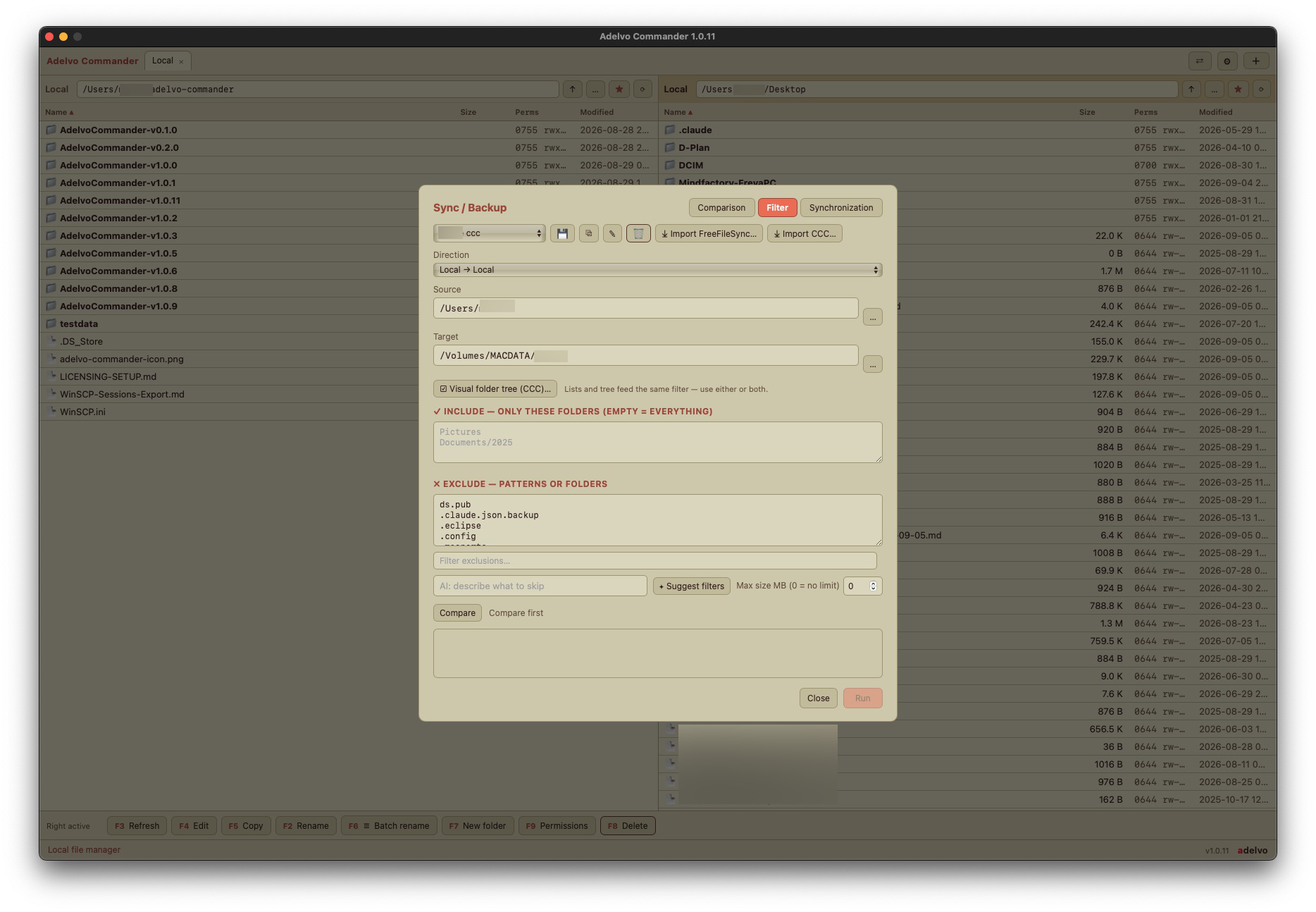Toggle the Visual folder tree (CCC) button

coord(495,388)
